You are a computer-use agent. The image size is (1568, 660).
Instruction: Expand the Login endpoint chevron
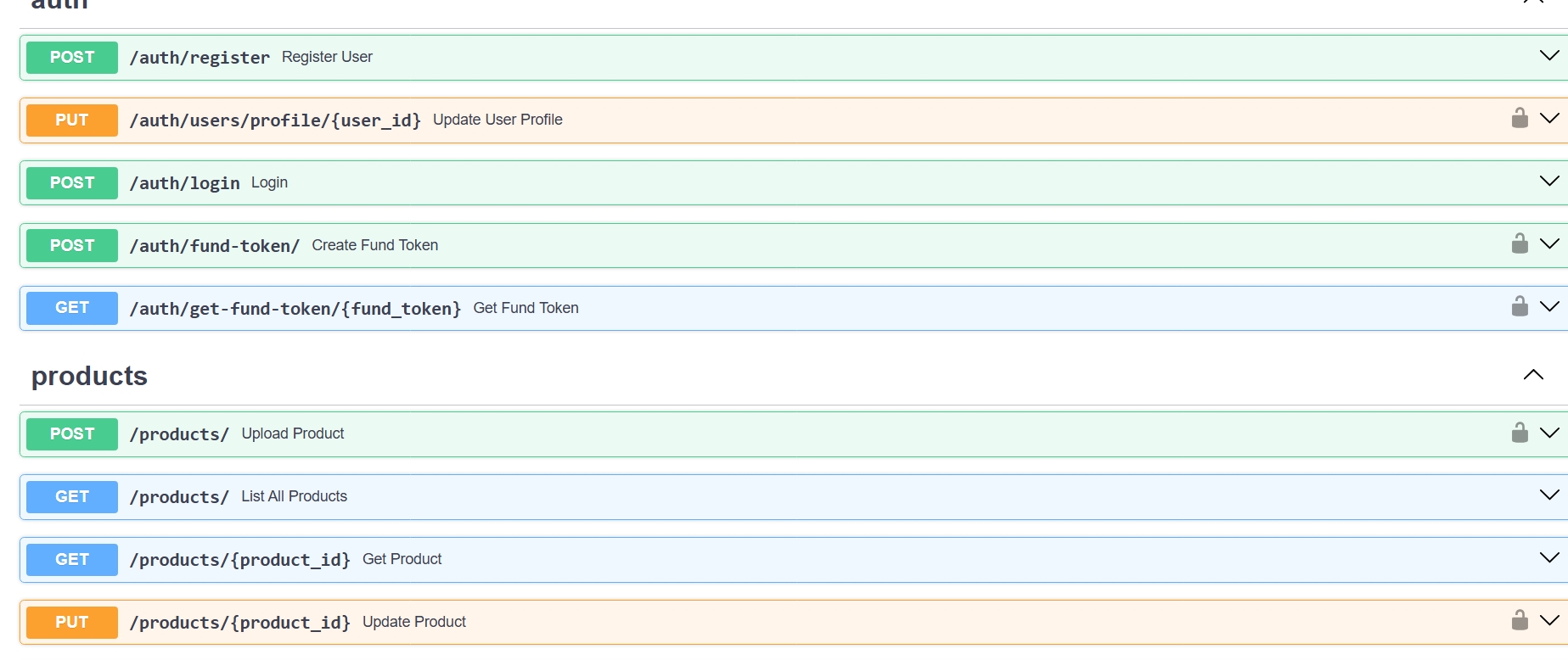pyautogui.click(x=1549, y=182)
